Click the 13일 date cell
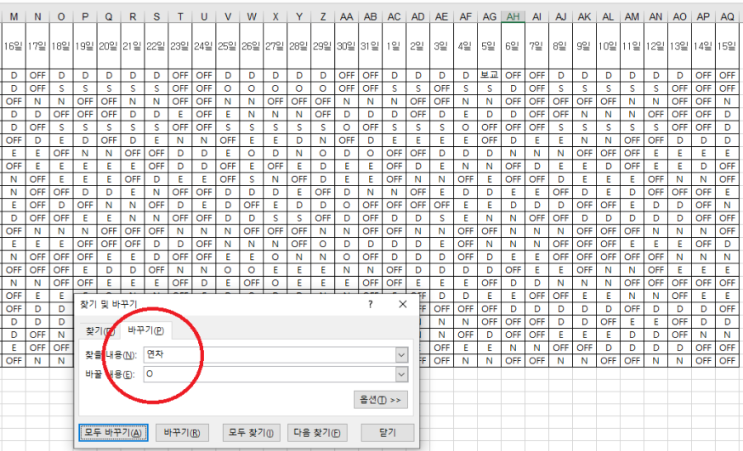 pyautogui.click(x=680, y=46)
